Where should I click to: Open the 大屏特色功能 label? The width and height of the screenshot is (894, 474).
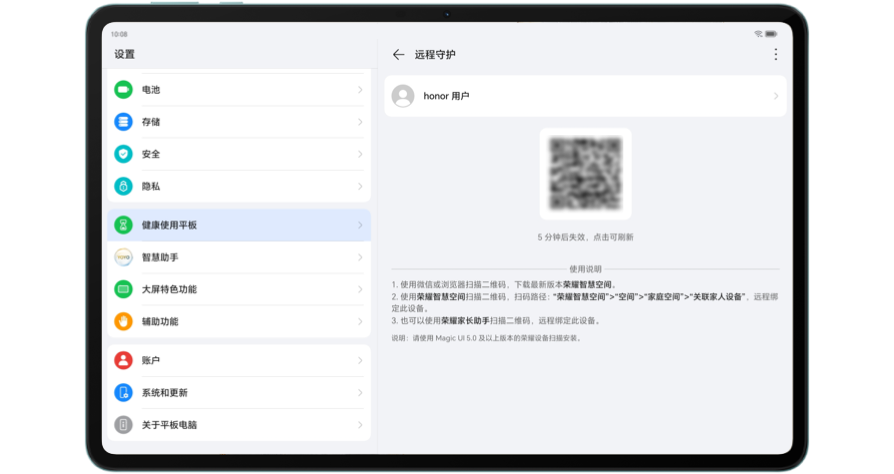click(169, 289)
